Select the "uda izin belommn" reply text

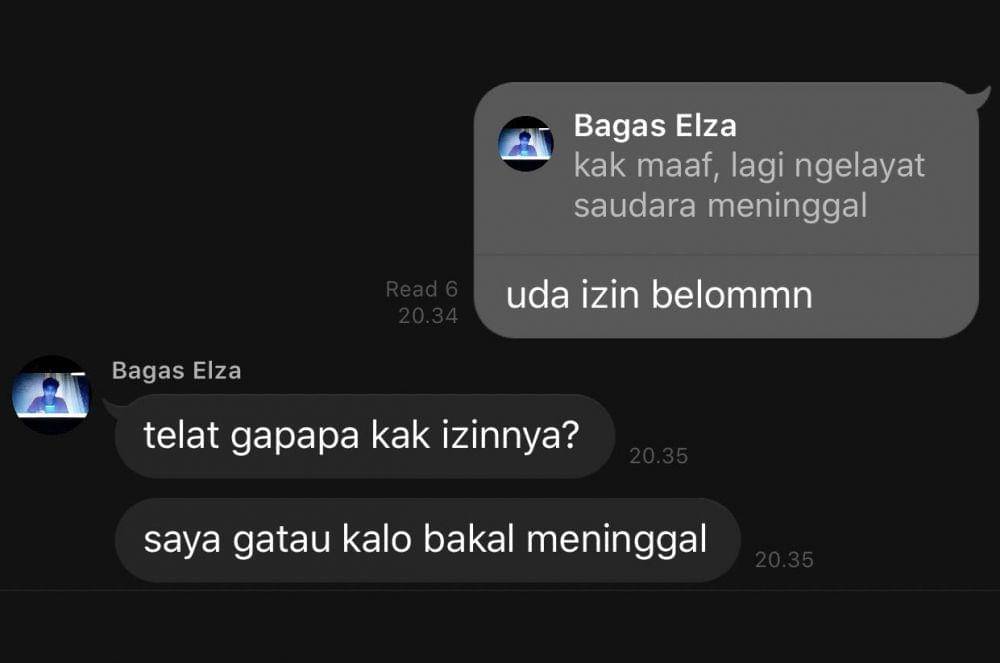659,296
